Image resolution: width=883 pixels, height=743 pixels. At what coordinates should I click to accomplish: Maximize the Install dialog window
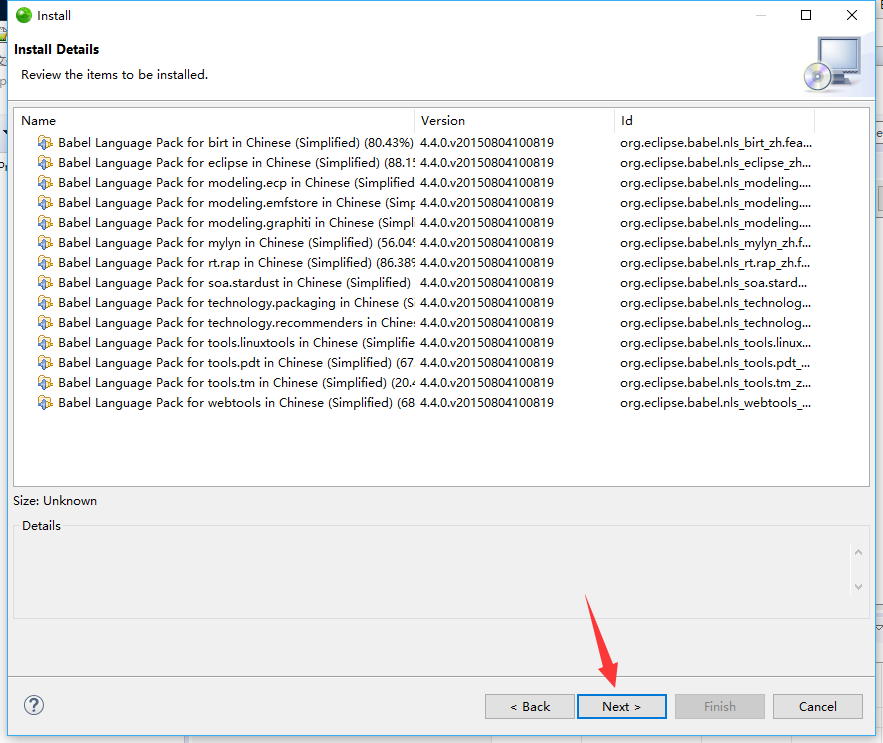coord(806,15)
